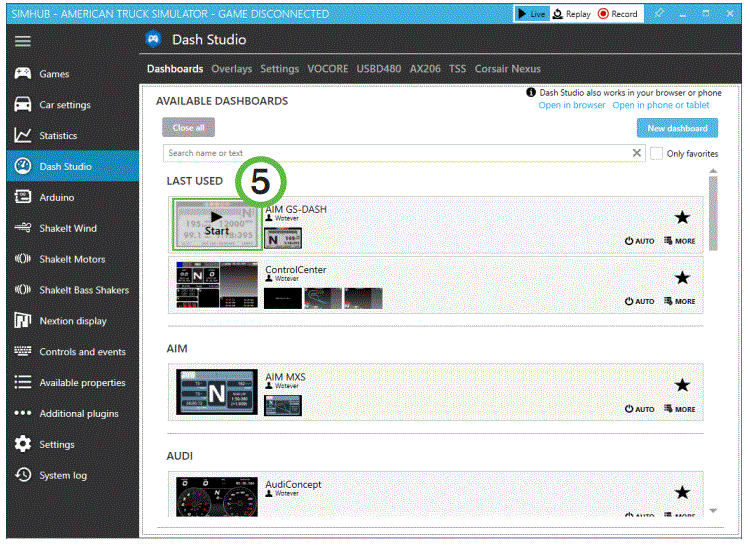Open MORE options for ControlCenter

[x=680, y=301]
